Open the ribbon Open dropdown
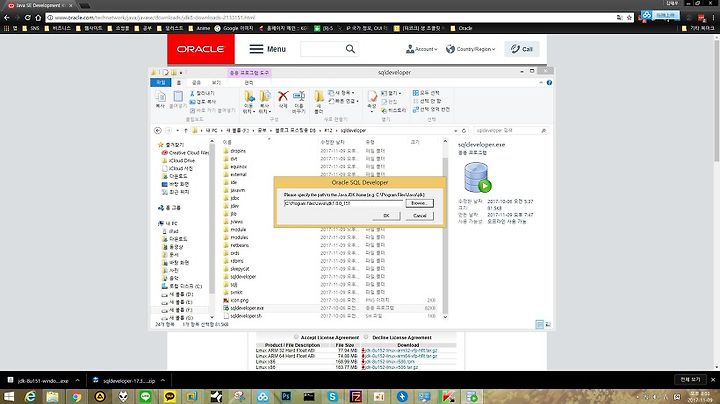Viewport: 720px width, 404px height. point(391,93)
